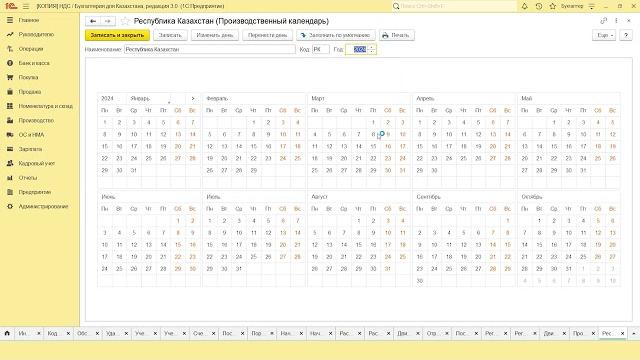Click the forward navigation arrow
The width and height of the screenshot is (640, 360).
pos(108,21)
